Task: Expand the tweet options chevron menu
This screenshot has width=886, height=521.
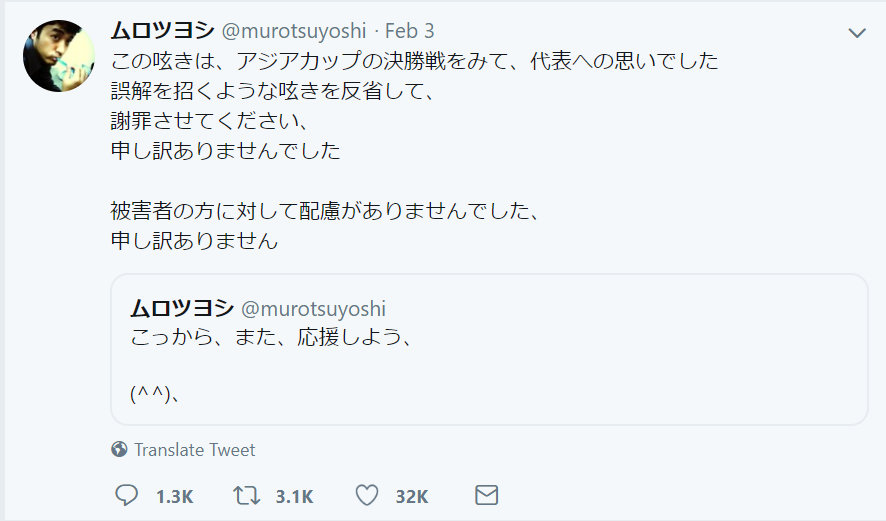Action: click(x=857, y=33)
